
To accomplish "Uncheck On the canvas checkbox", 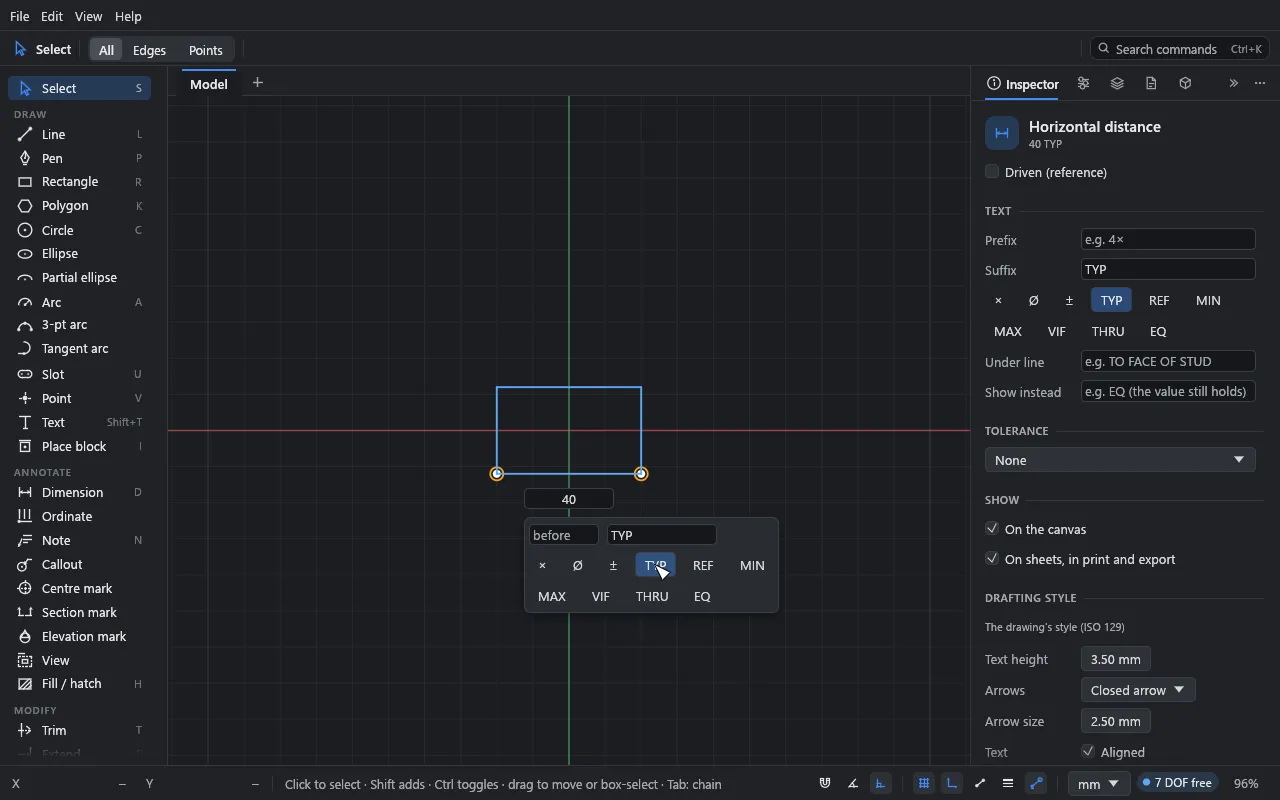I will (992, 529).
